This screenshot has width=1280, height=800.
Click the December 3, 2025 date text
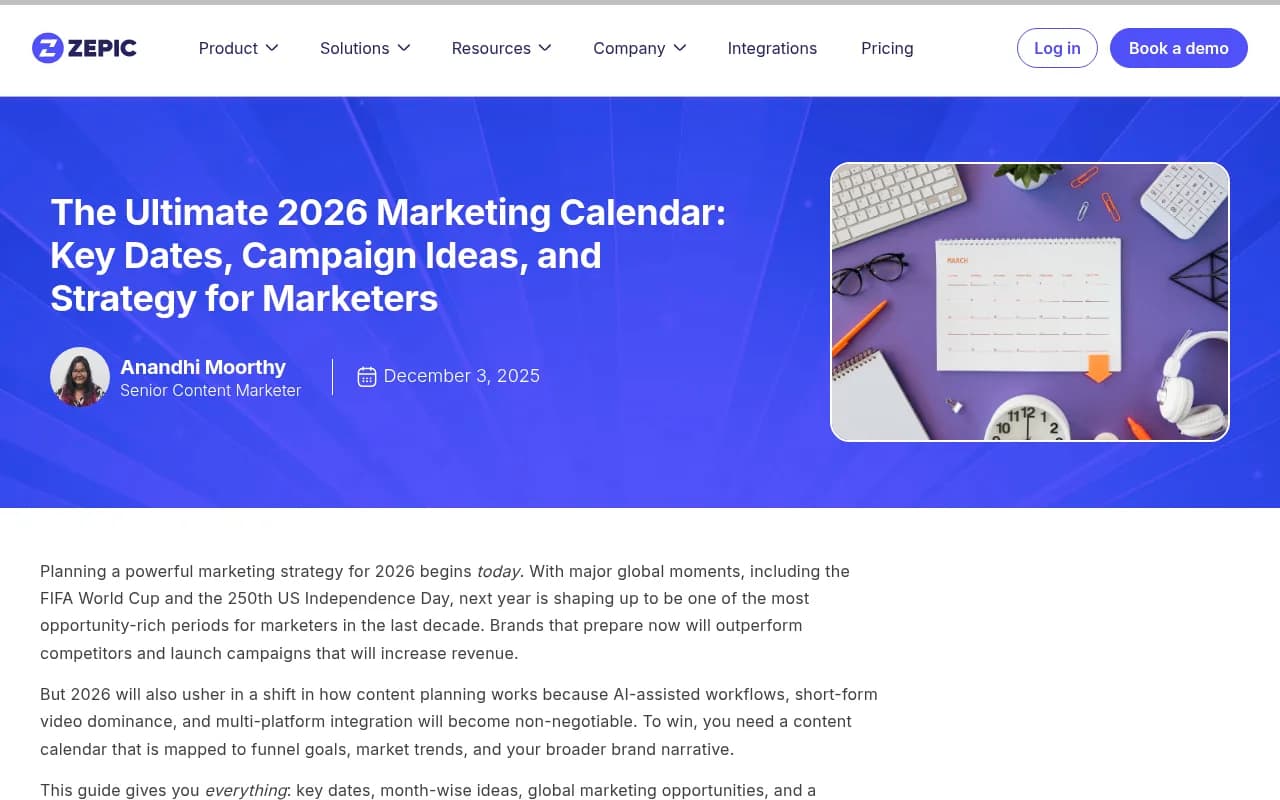point(462,376)
